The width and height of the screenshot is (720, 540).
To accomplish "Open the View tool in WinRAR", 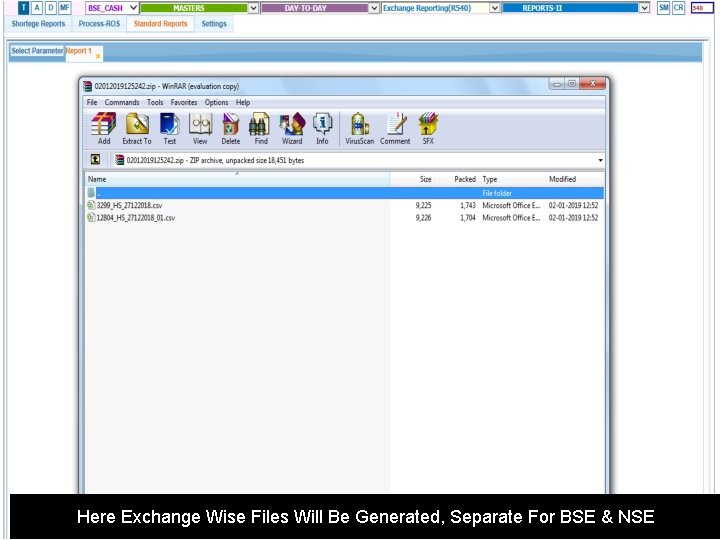I will coord(200,129).
